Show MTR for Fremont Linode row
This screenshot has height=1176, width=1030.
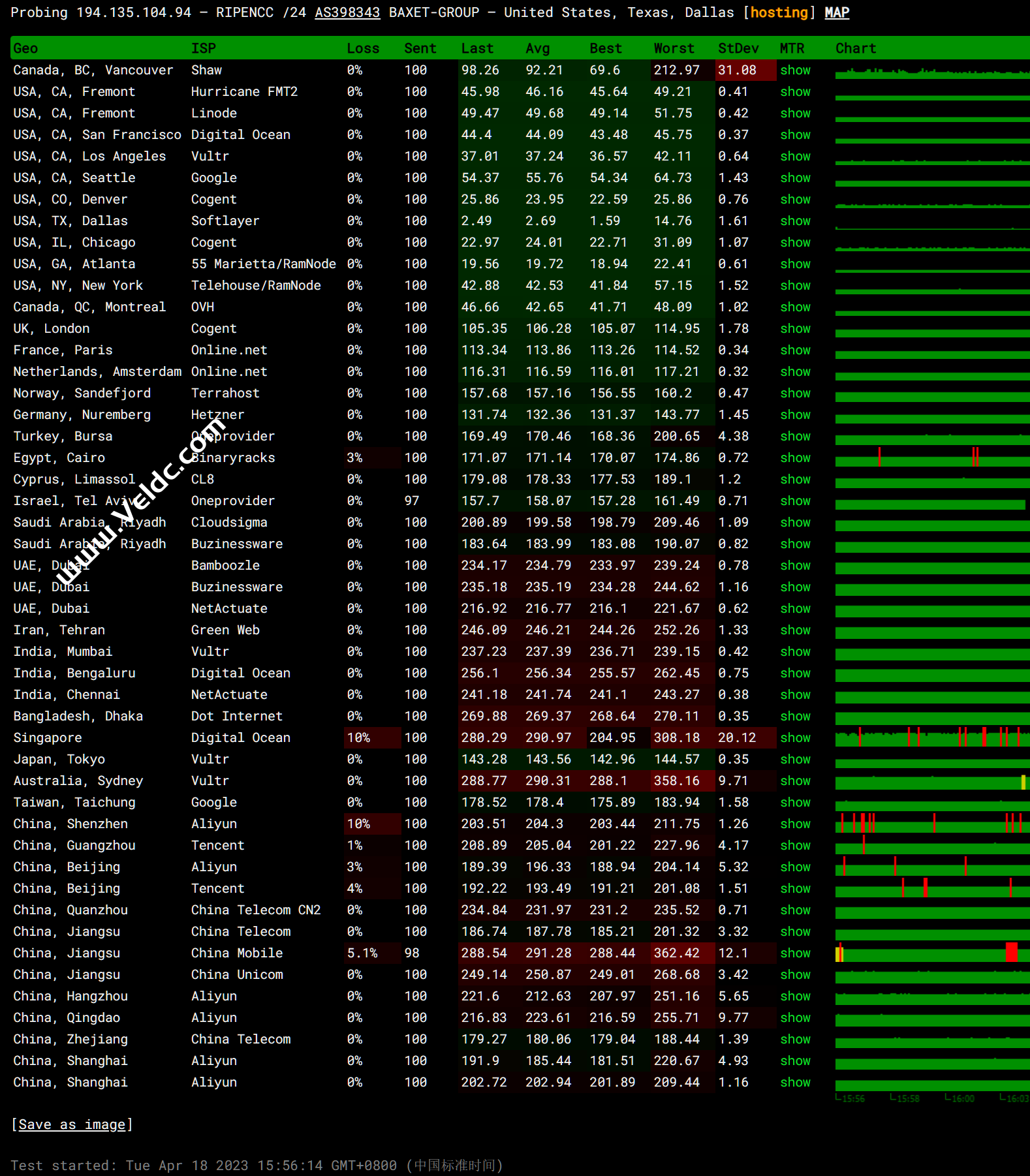pos(795,113)
